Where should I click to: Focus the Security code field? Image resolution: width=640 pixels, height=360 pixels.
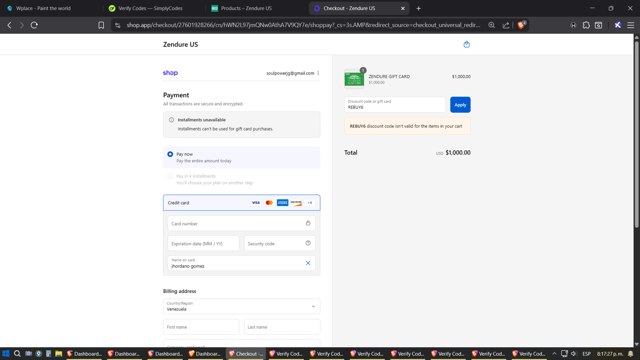pyautogui.click(x=280, y=243)
